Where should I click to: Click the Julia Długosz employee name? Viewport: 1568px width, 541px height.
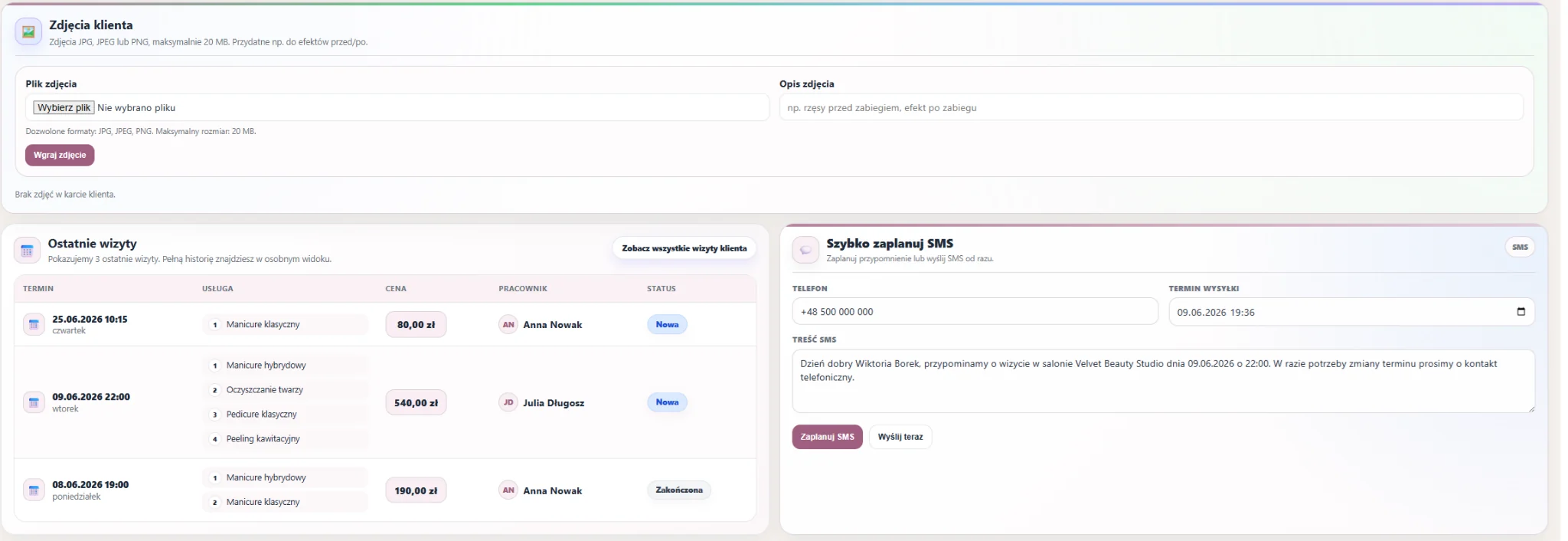tap(554, 403)
